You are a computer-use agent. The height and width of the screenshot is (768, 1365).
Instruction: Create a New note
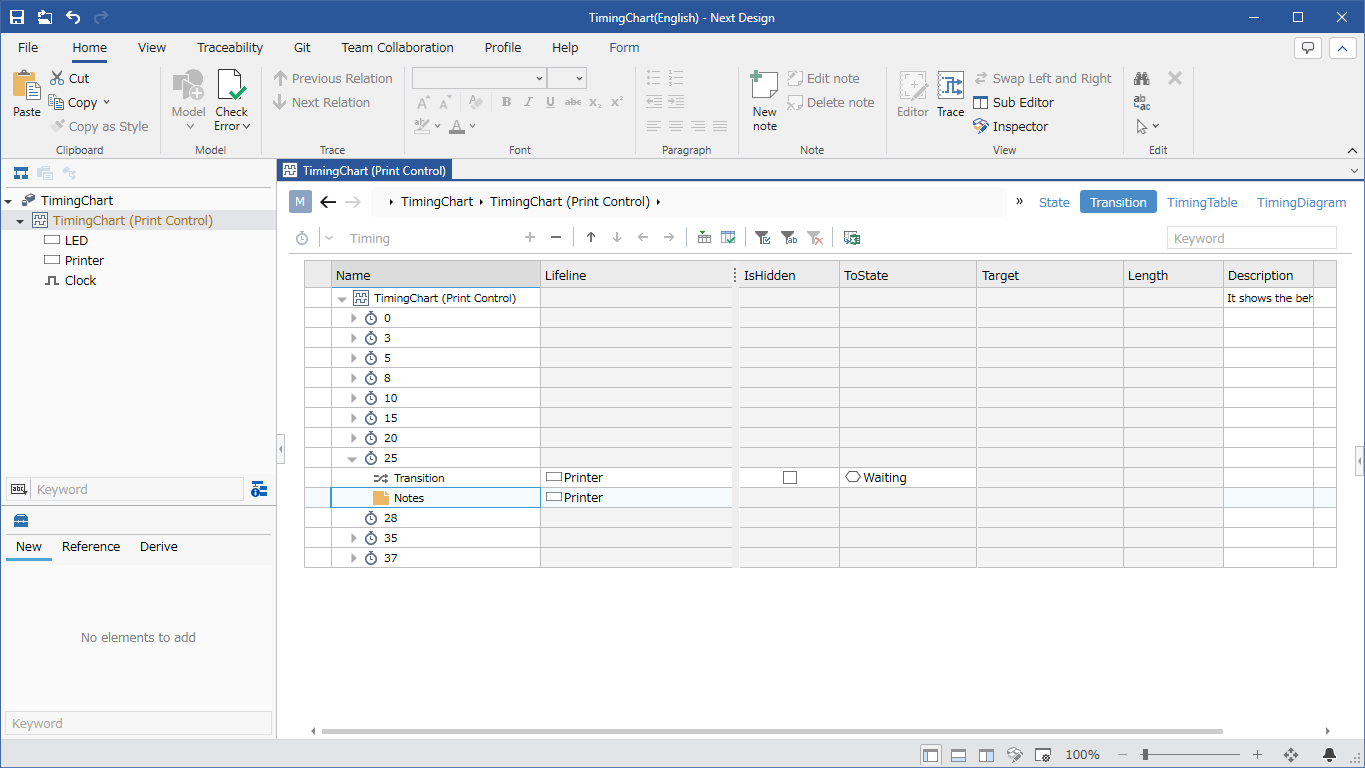(764, 100)
